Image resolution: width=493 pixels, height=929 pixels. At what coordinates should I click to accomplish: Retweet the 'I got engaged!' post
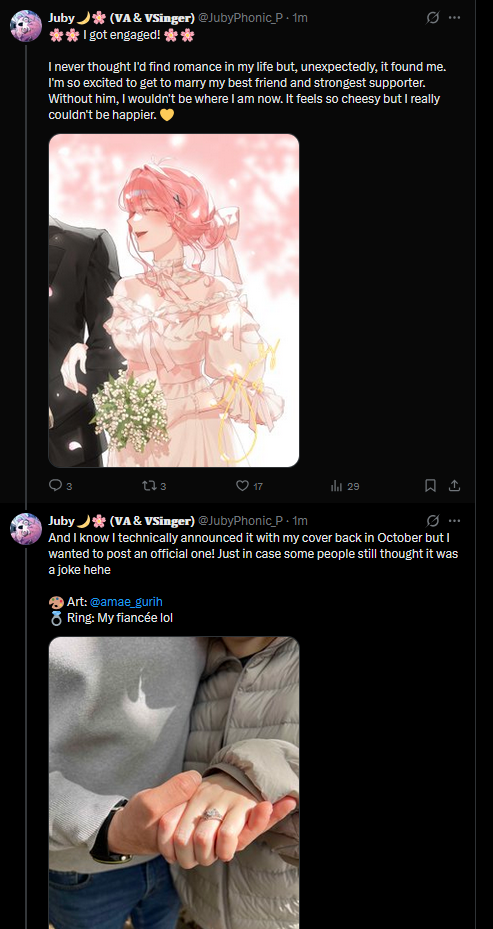pyautogui.click(x=154, y=486)
